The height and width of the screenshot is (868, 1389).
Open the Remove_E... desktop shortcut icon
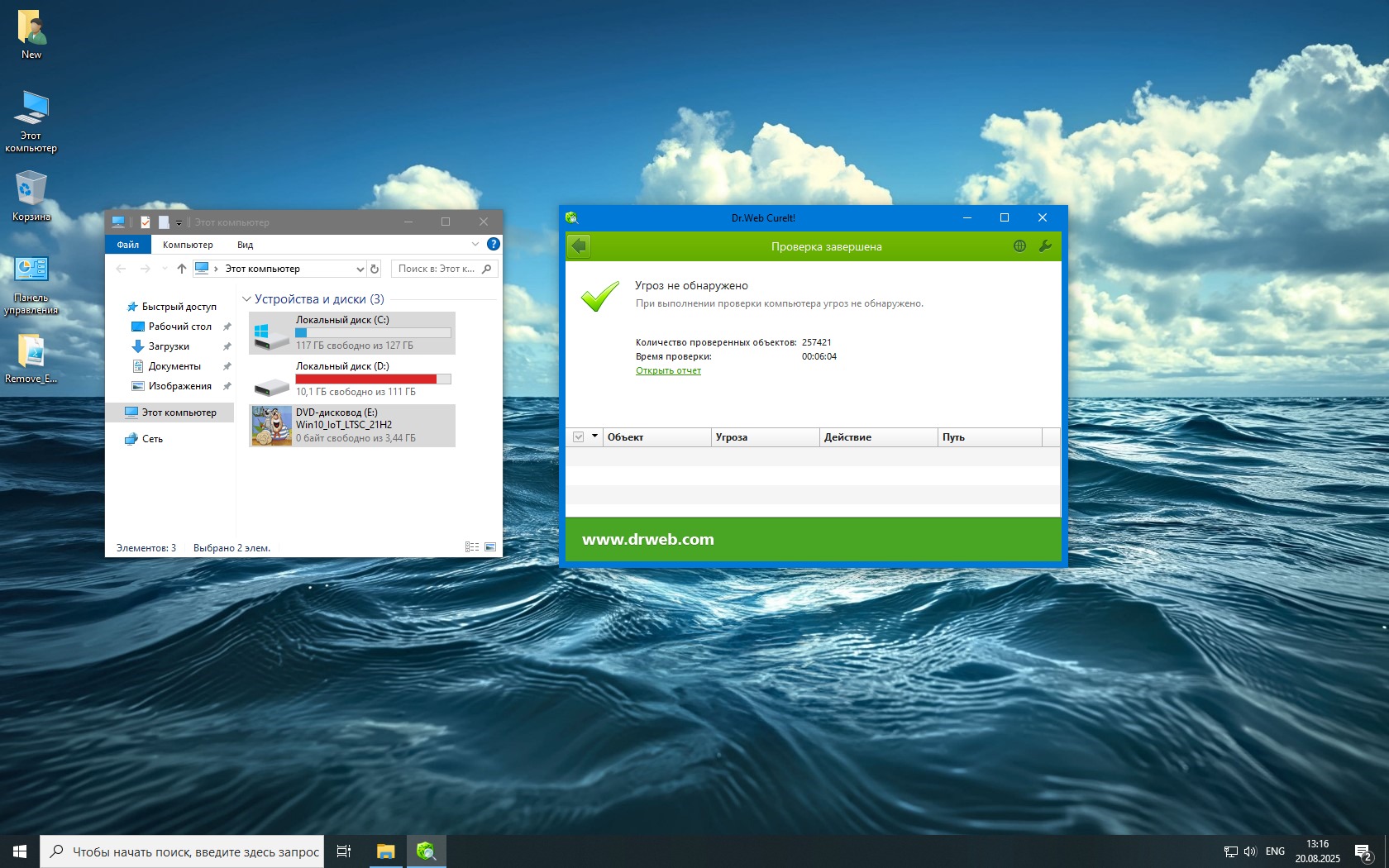[31, 352]
